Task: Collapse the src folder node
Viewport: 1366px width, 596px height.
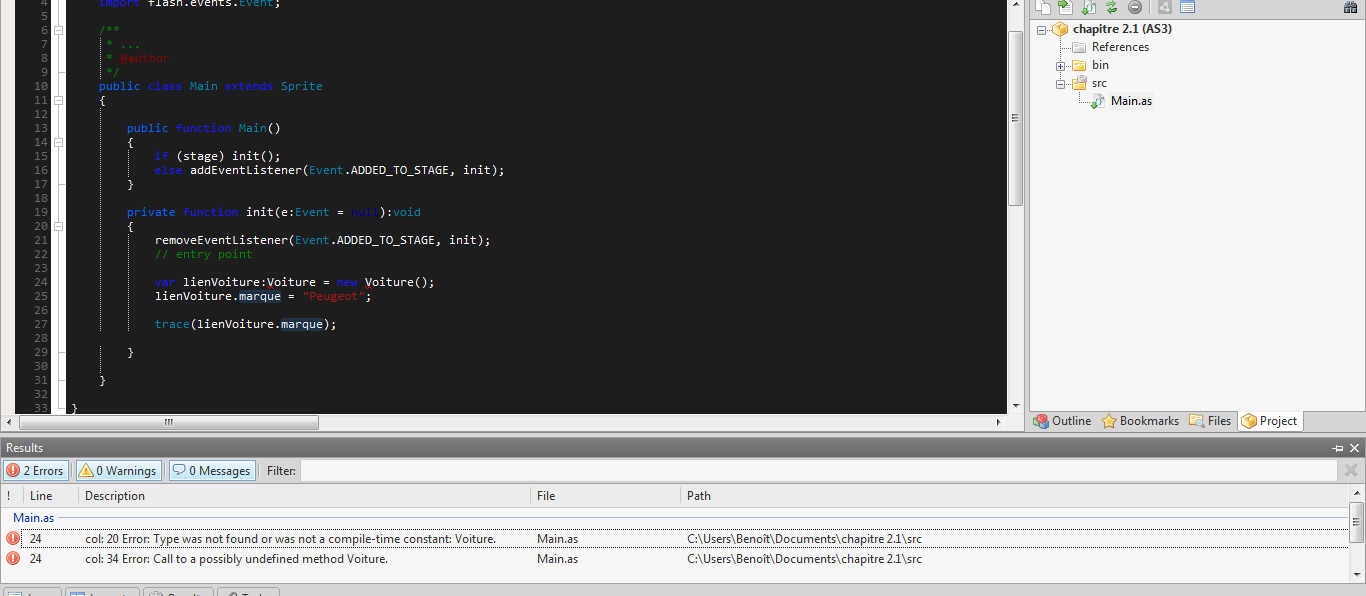Action: pyautogui.click(x=1060, y=83)
